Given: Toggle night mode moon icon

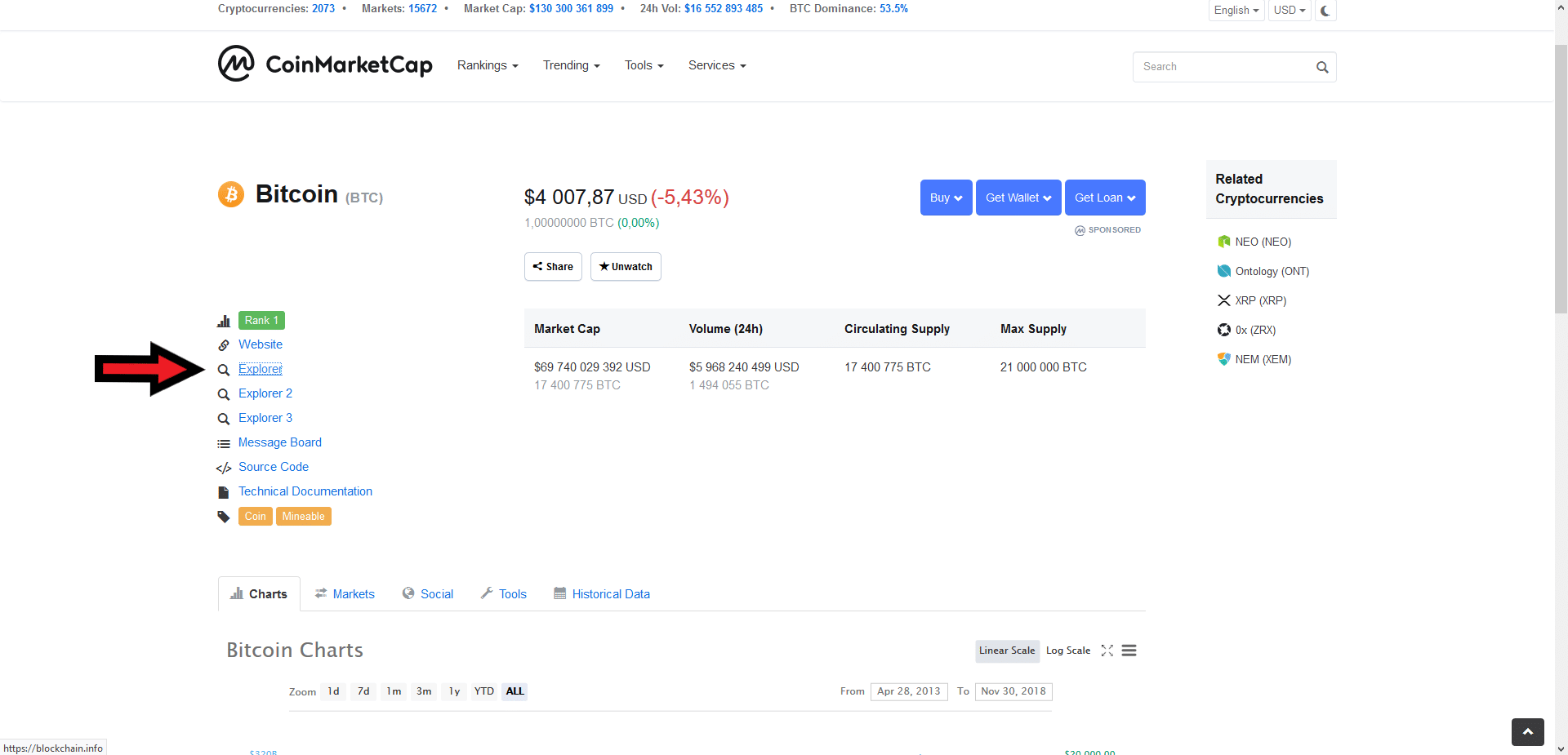Looking at the screenshot, I should tap(1325, 11).
